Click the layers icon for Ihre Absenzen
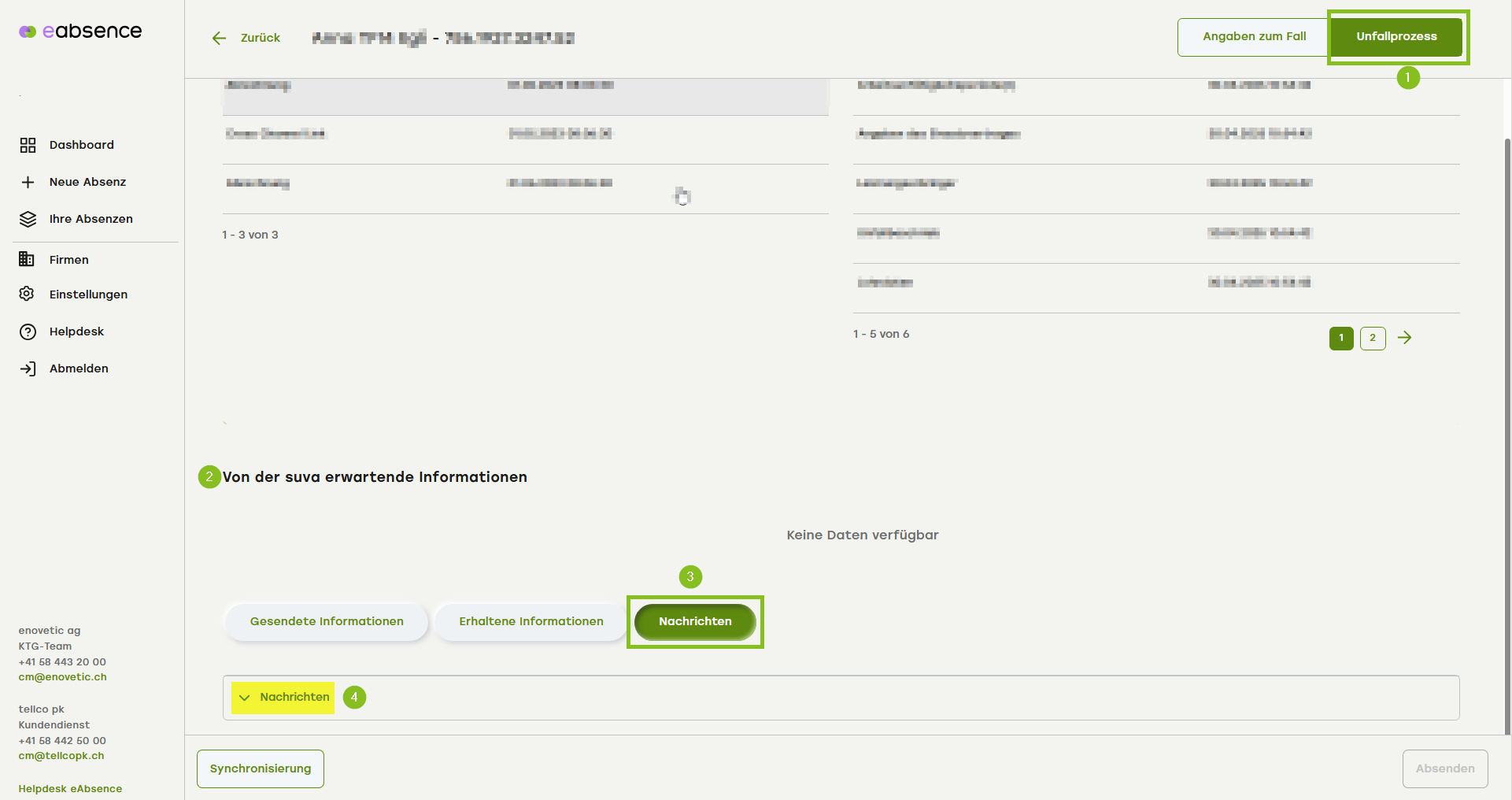This screenshot has width=1512, height=800. (x=28, y=219)
